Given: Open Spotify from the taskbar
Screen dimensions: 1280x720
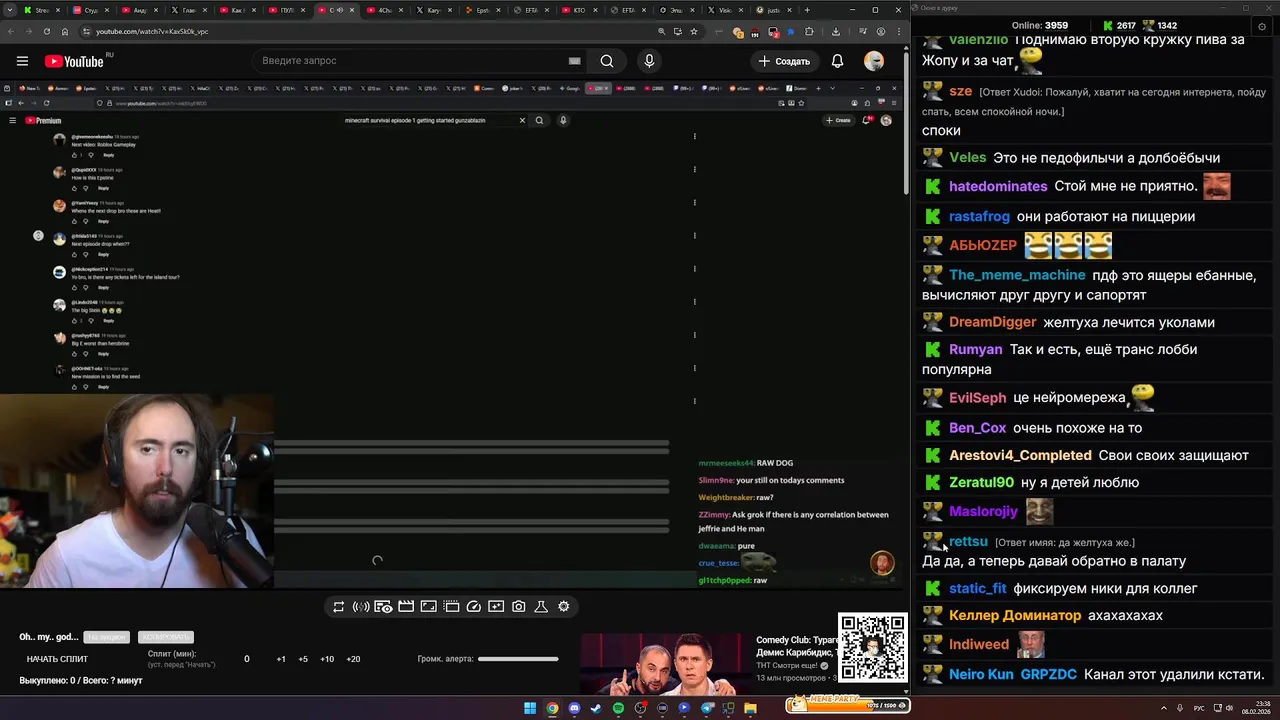Looking at the screenshot, I should pyautogui.click(x=618, y=708).
